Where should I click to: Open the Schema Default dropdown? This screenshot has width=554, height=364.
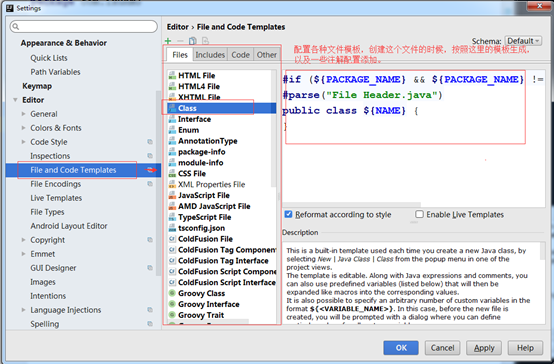523,41
